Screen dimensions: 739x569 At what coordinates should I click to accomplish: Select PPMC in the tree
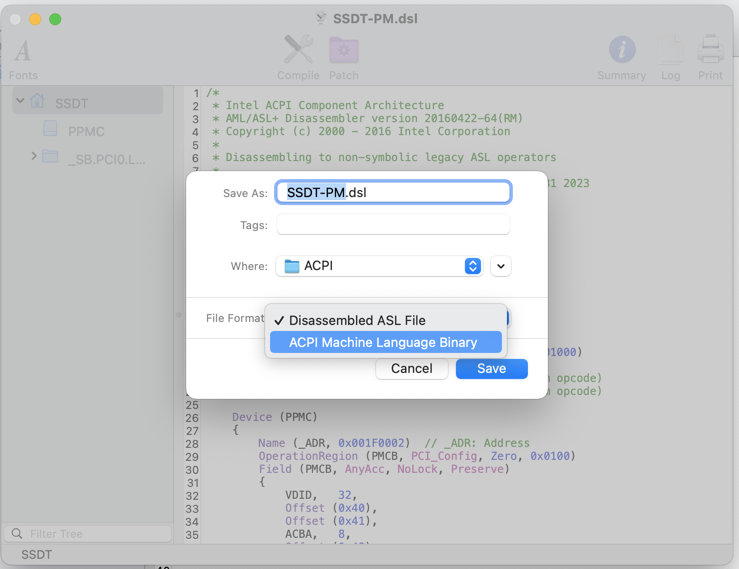coord(86,132)
